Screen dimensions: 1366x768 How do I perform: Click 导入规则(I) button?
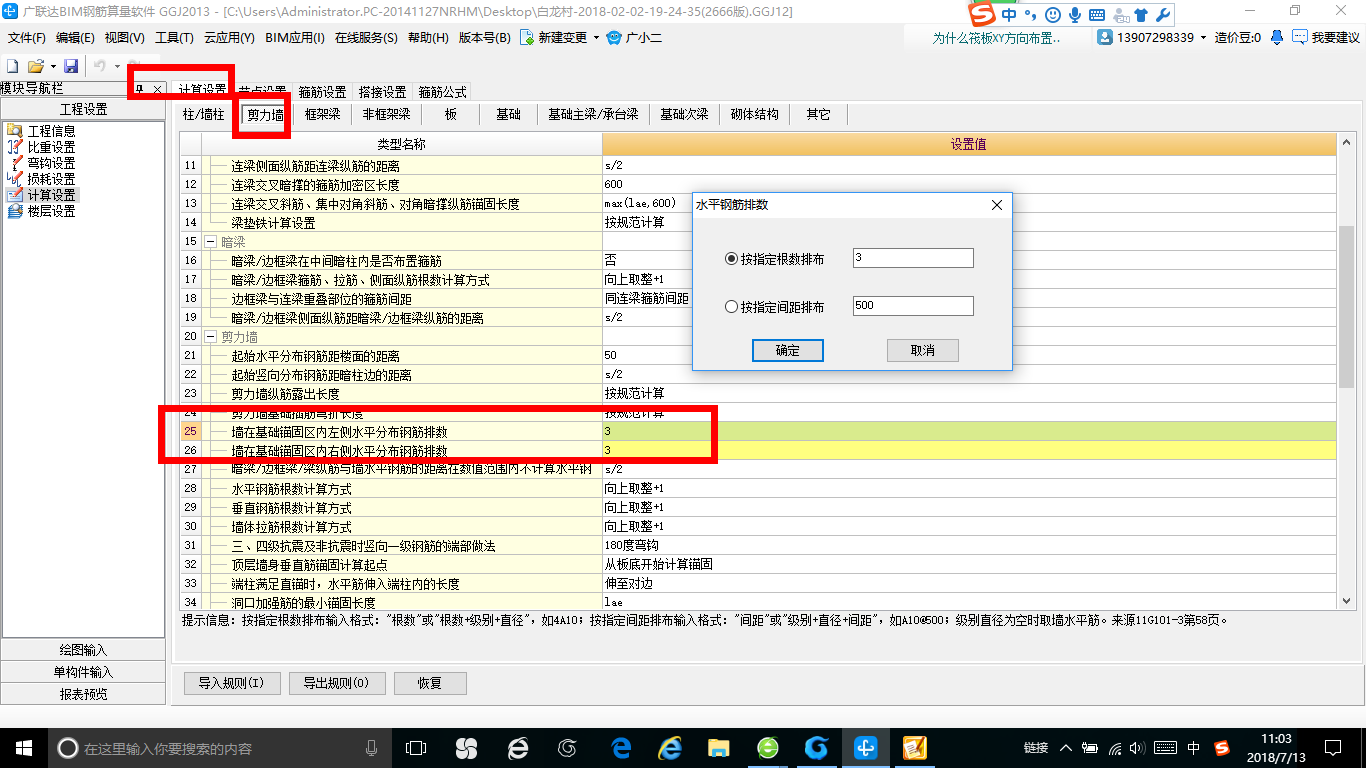pyautogui.click(x=231, y=683)
